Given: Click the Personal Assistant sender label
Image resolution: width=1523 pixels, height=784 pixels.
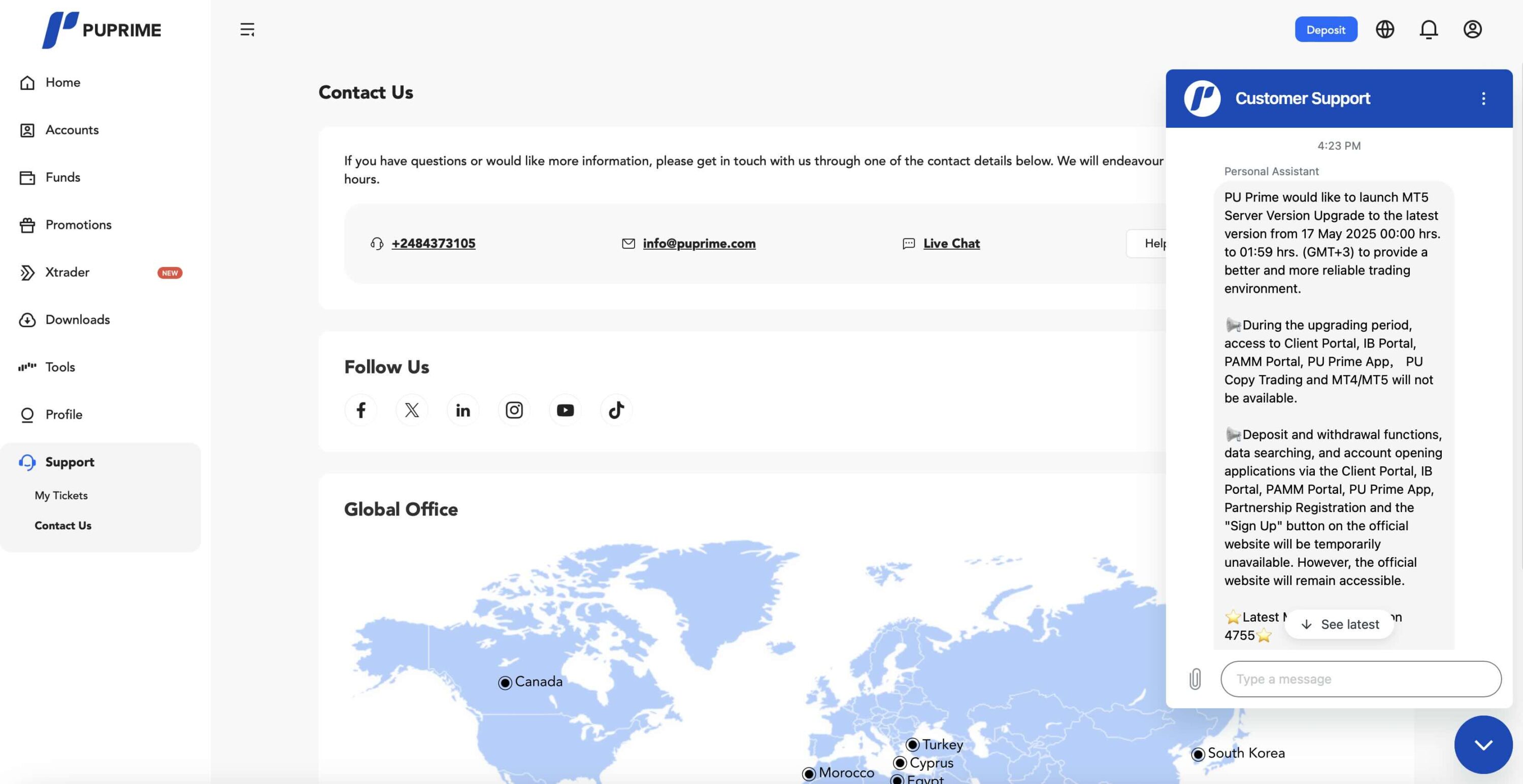Looking at the screenshot, I should pos(1271,172).
